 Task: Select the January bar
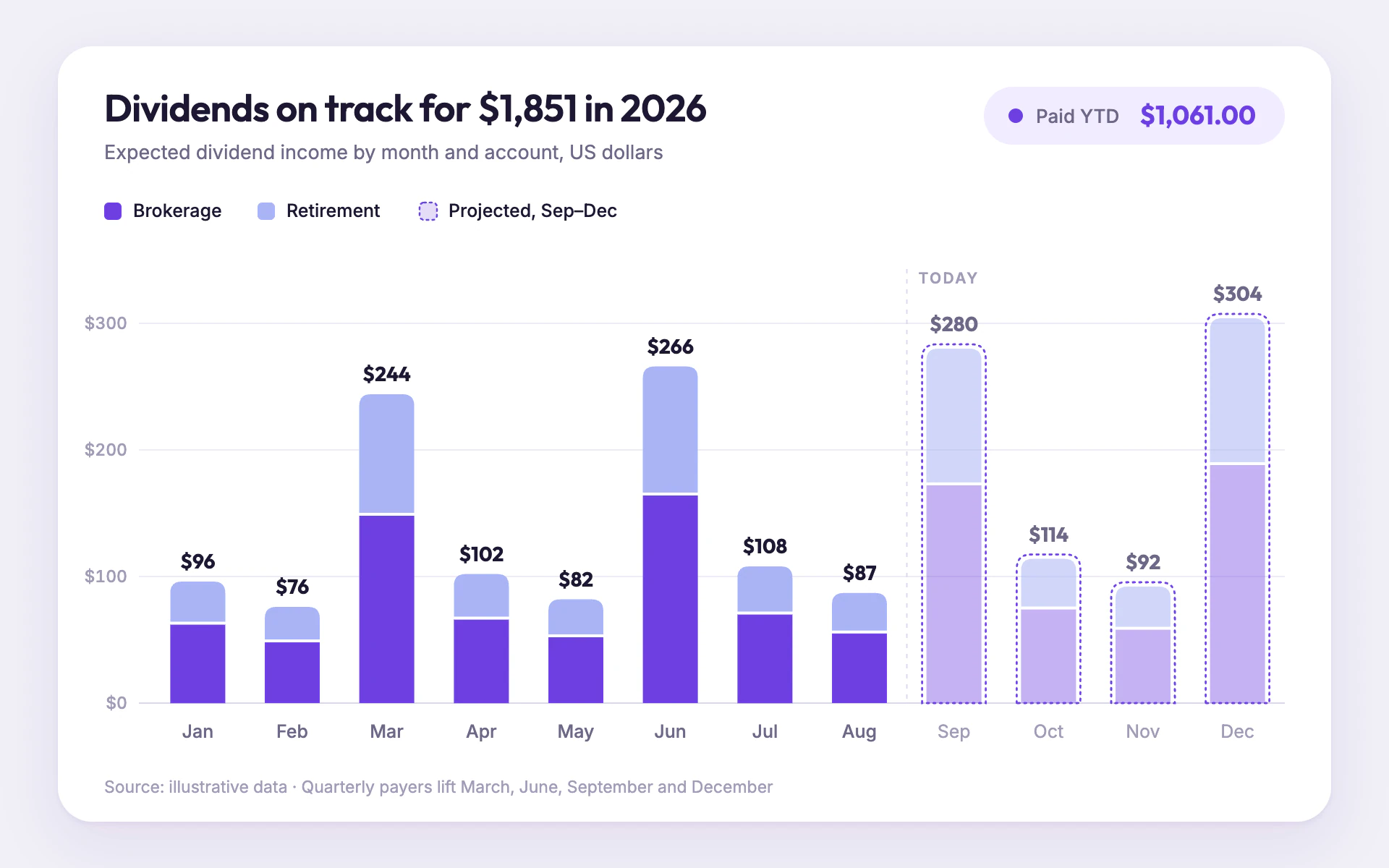click(x=197, y=642)
